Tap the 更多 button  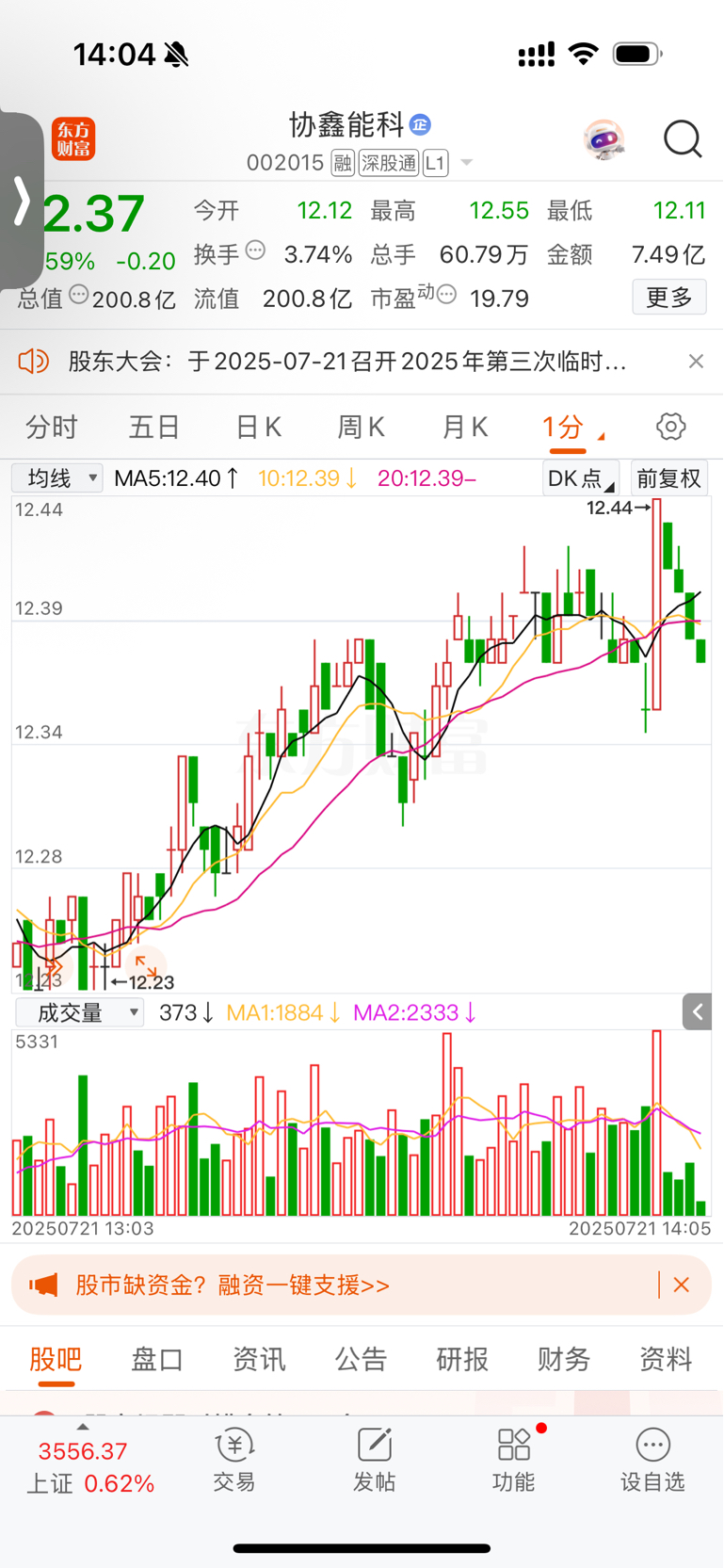coord(669,298)
